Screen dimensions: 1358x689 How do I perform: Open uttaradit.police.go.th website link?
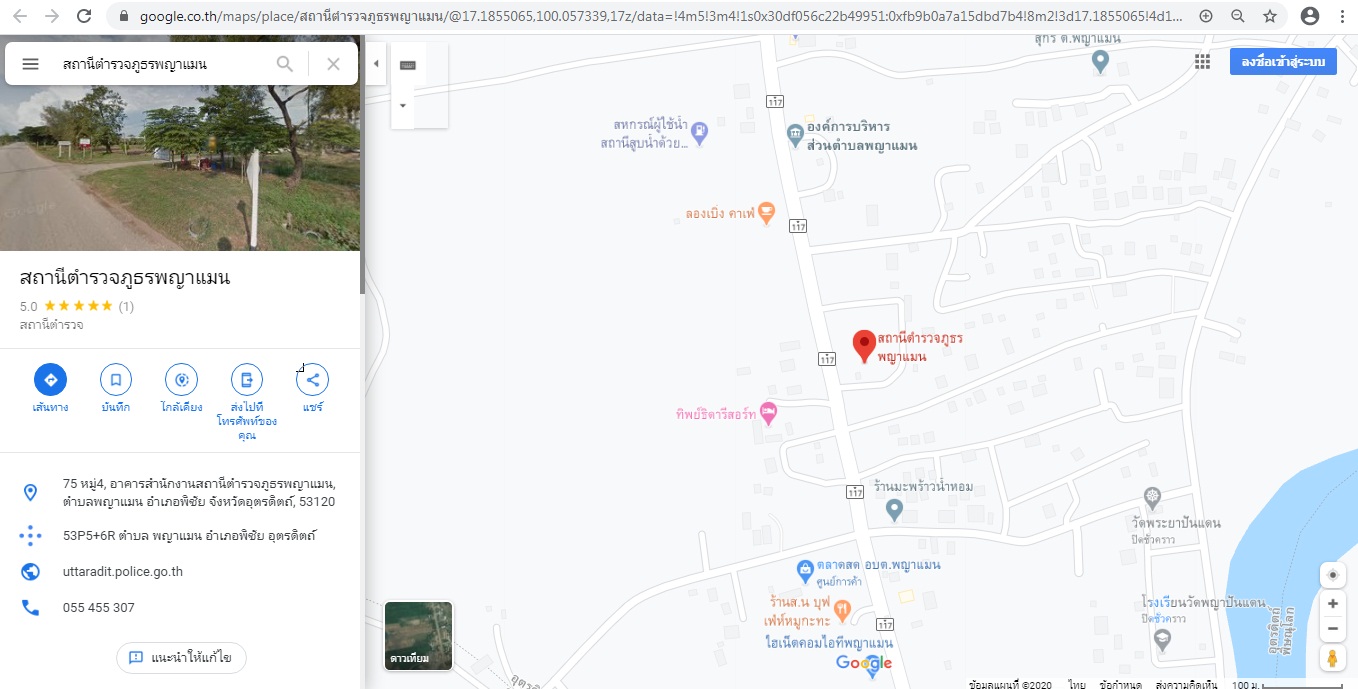123,572
